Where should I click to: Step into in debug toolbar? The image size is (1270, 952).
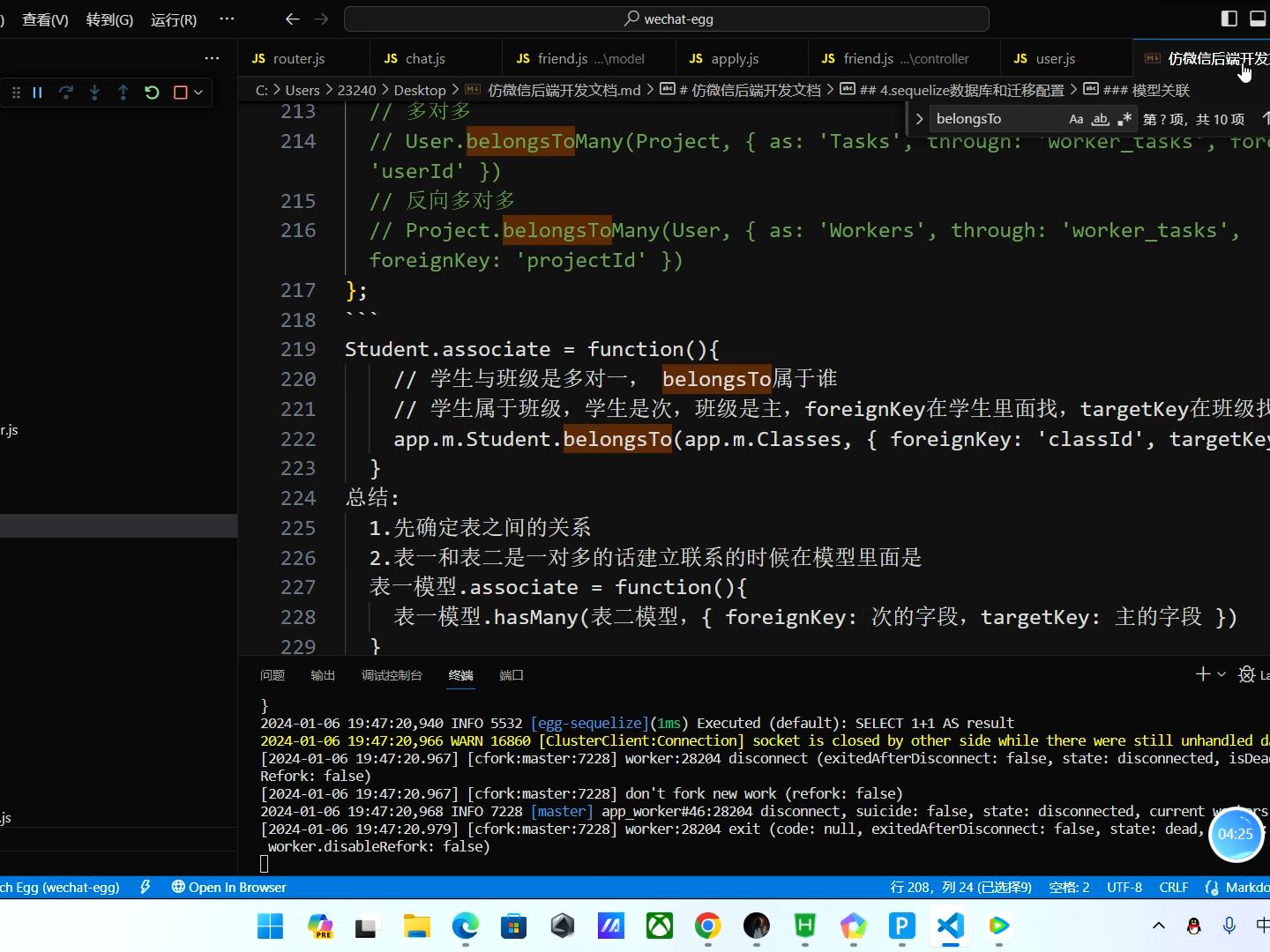click(94, 92)
